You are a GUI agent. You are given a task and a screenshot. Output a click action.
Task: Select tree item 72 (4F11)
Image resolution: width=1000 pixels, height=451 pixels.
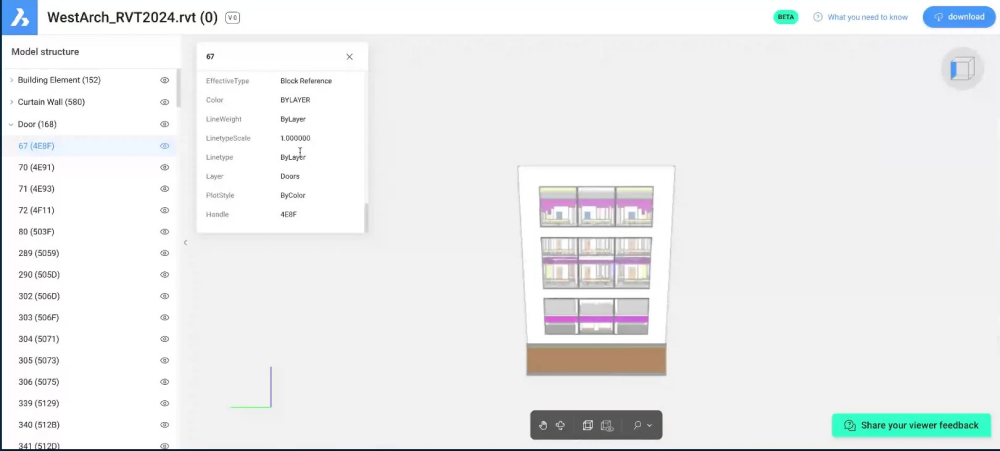coord(36,210)
